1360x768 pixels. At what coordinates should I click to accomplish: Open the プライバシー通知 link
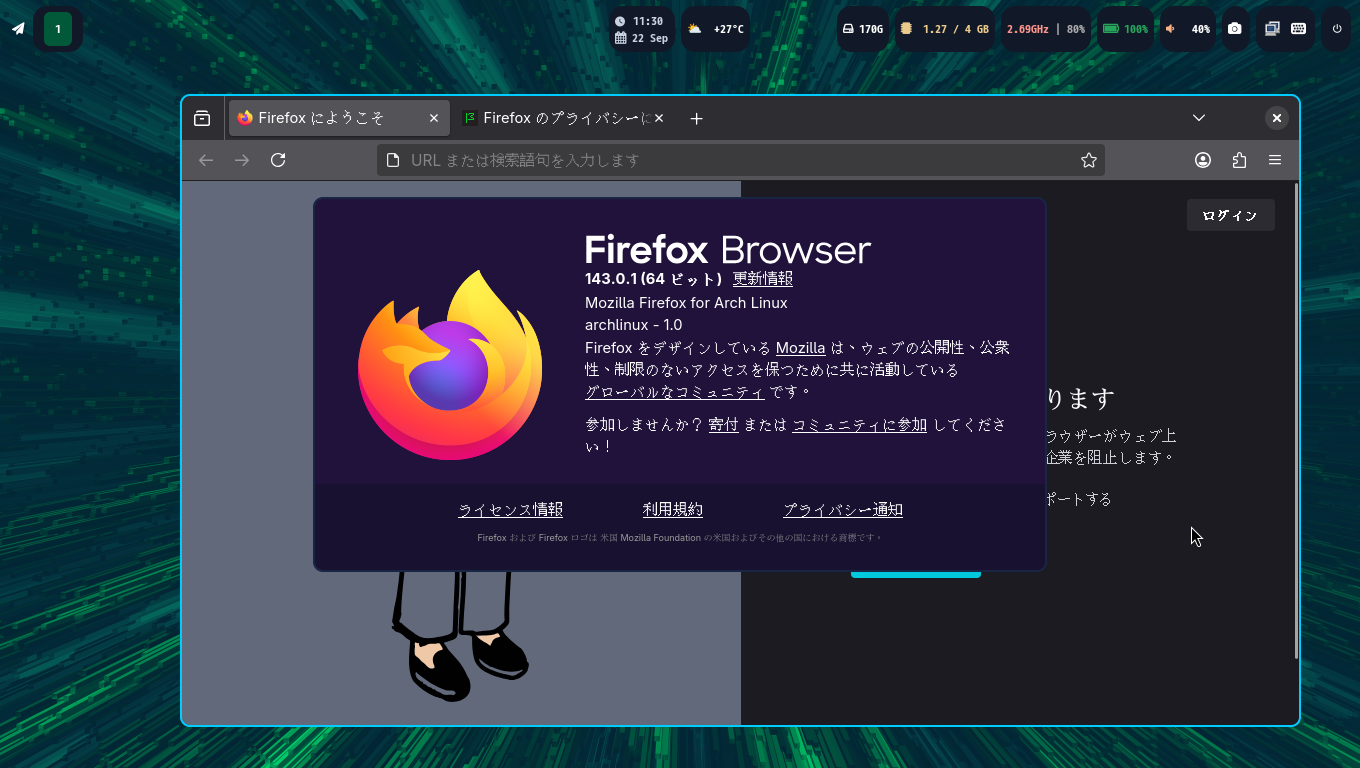click(x=843, y=510)
